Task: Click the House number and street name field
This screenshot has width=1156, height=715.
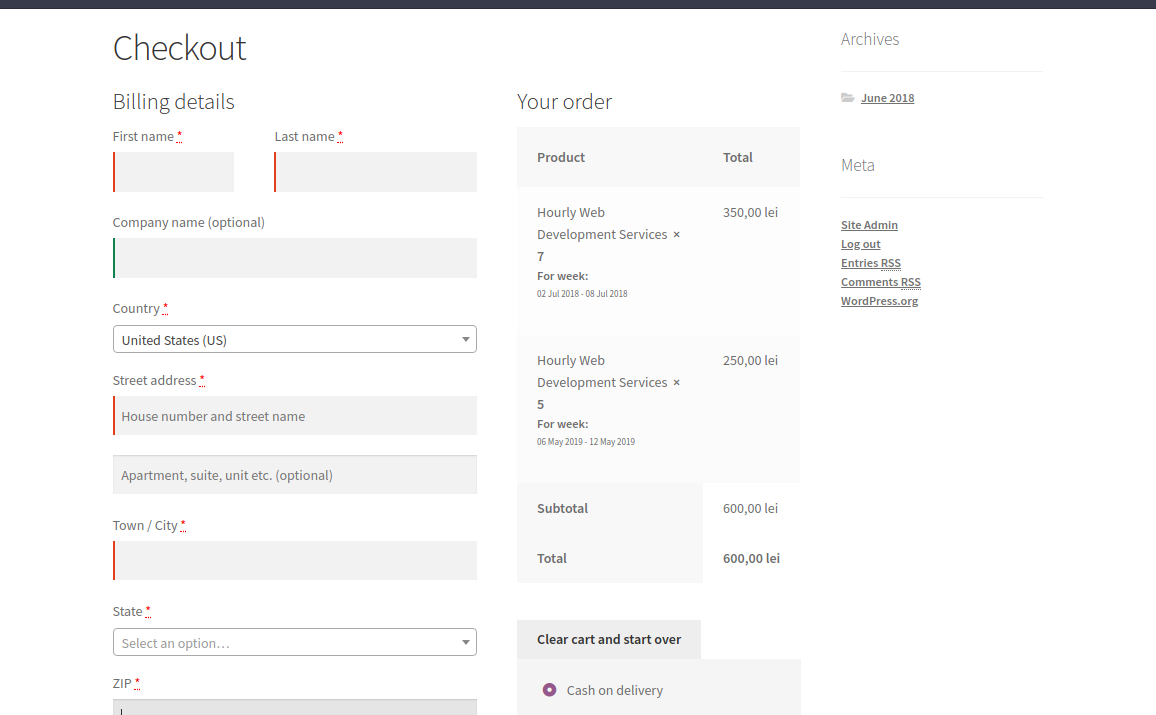Action: point(295,416)
